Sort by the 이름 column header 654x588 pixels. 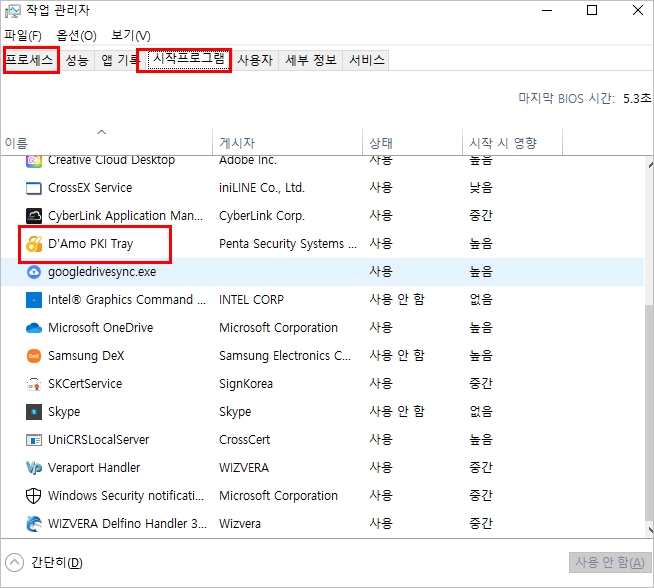point(106,142)
